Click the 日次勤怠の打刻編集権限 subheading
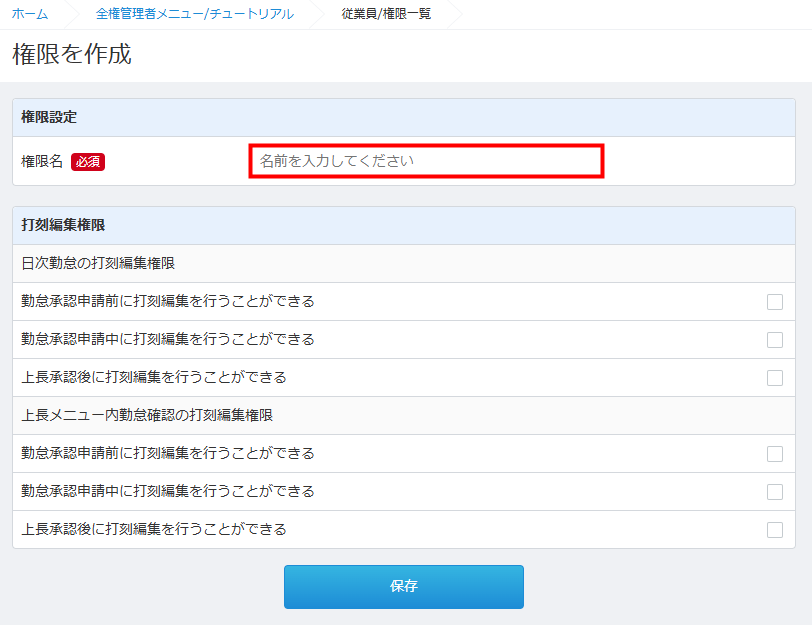 [98, 264]
